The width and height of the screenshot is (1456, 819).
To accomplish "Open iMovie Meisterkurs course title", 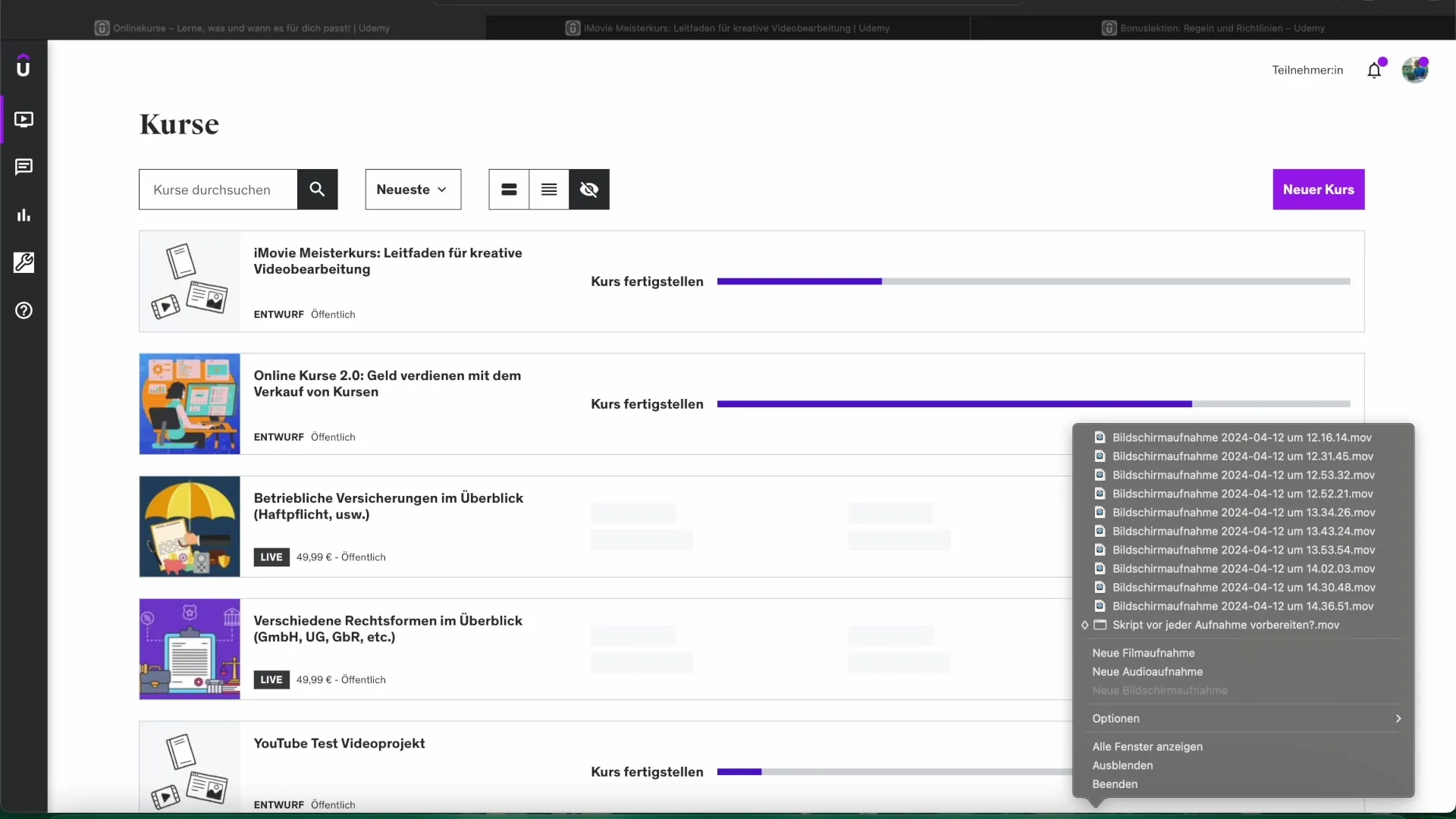I will [388, 261].
